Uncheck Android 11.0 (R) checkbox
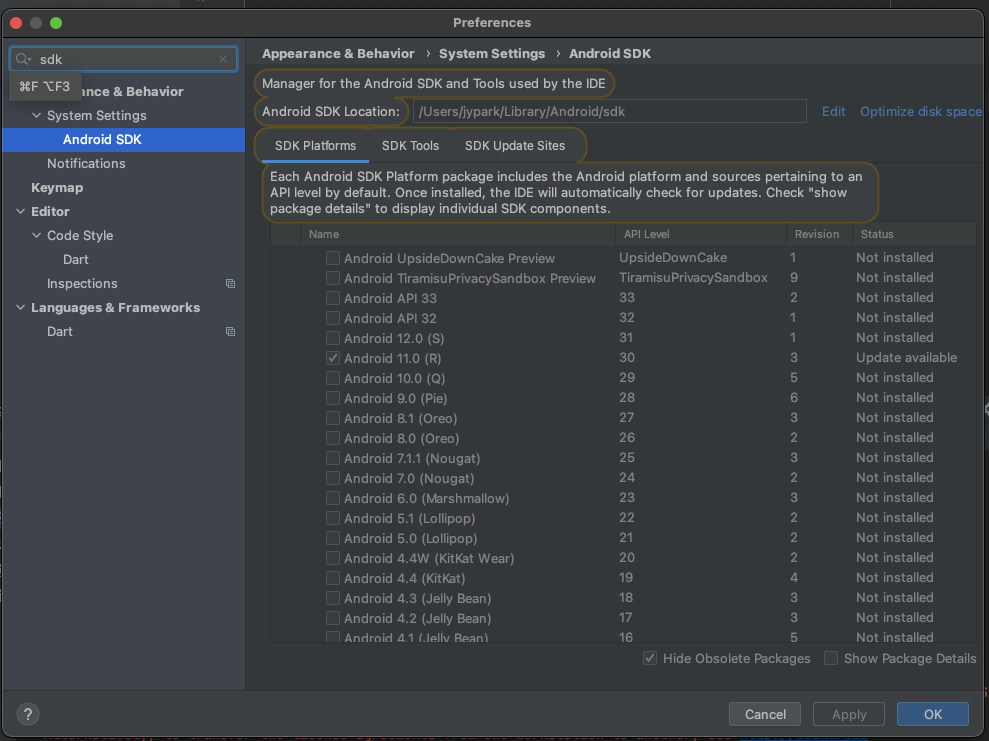Screen dimensions: 989x741 click(x=333, y=358)
